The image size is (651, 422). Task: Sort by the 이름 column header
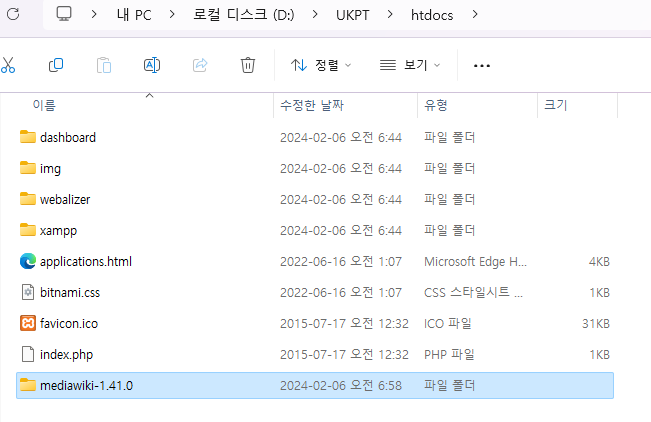click(x=44, y=106)
